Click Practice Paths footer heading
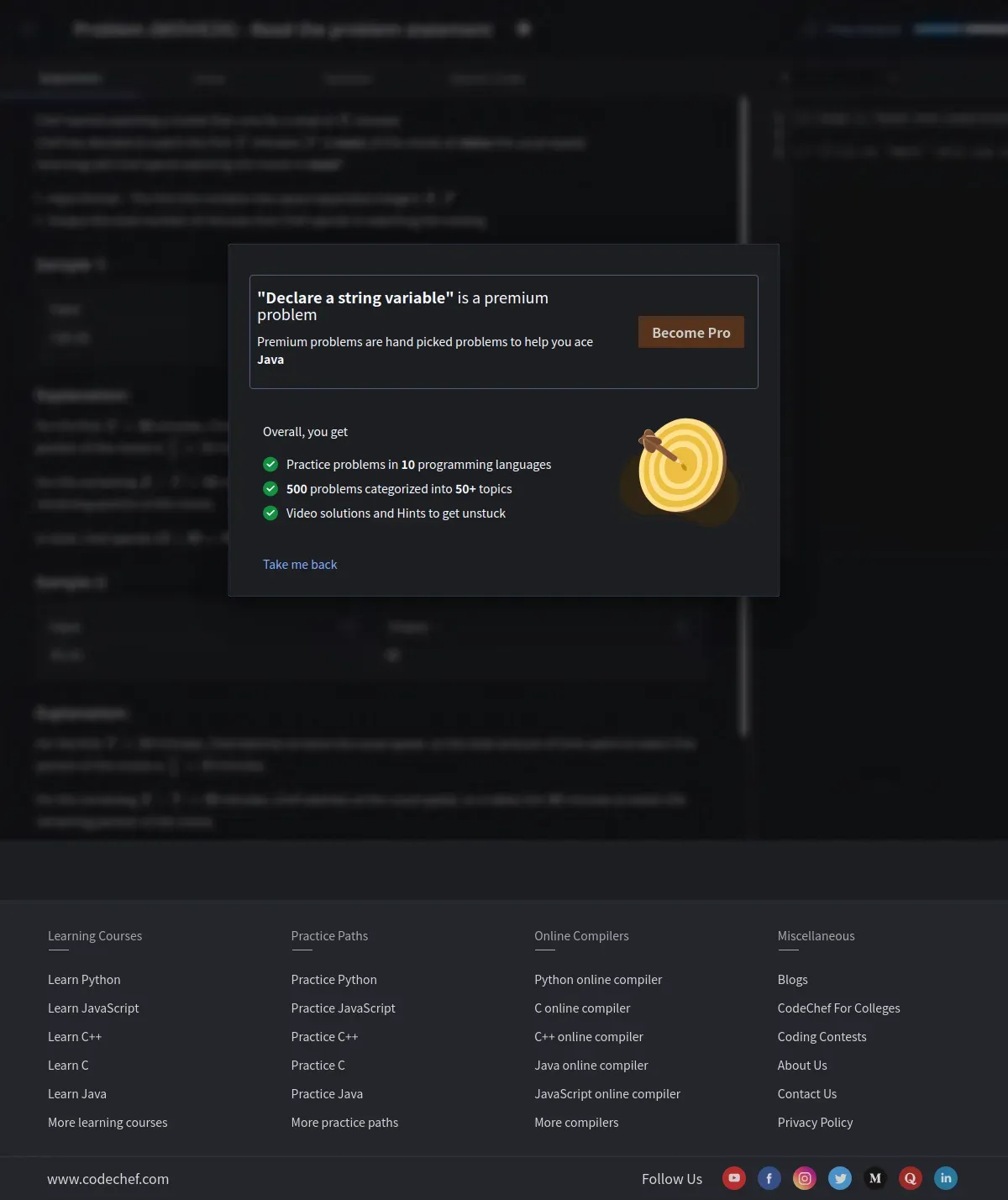 tap(329, 935)
